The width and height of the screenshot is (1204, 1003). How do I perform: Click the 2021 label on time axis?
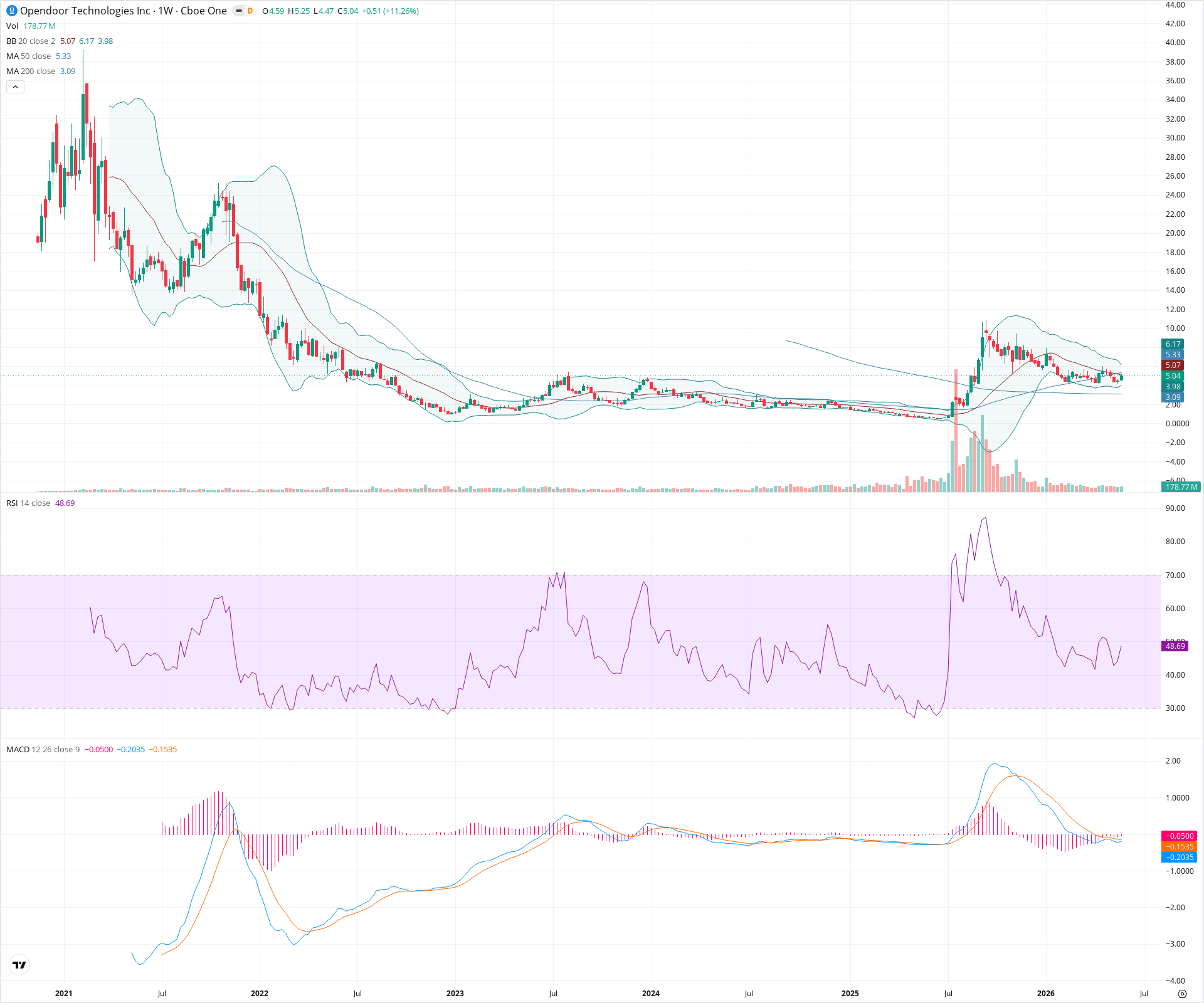[63, 993]
